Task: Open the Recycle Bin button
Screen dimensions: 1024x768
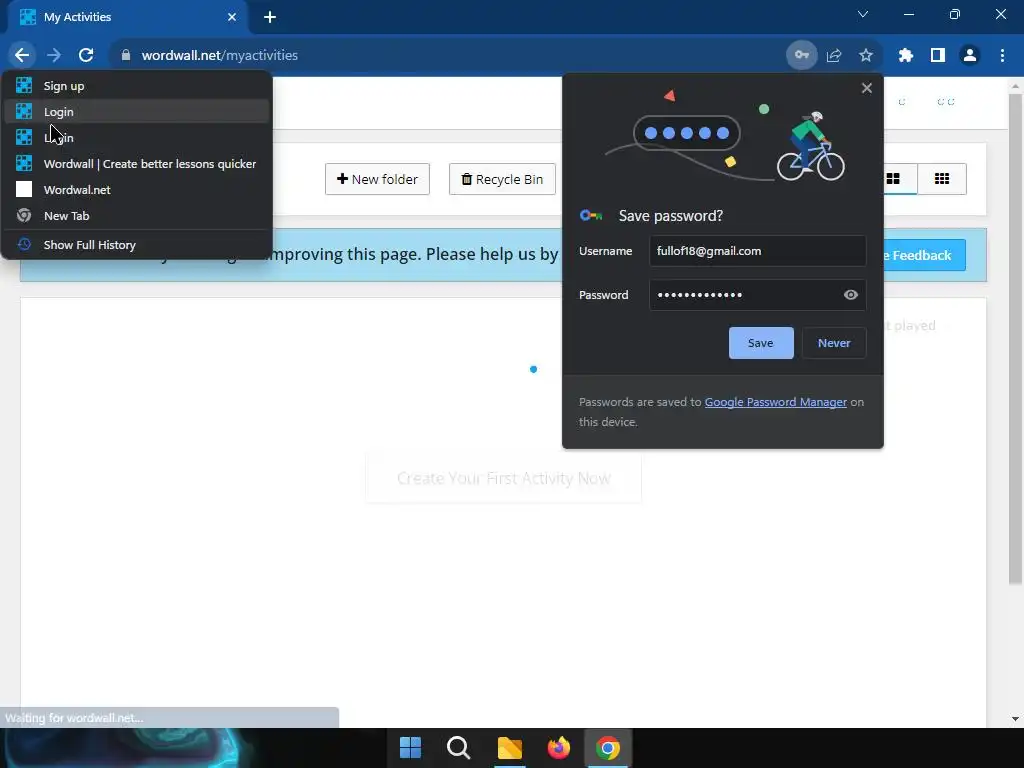Action: pyautogui.click(x=502, y=179)
